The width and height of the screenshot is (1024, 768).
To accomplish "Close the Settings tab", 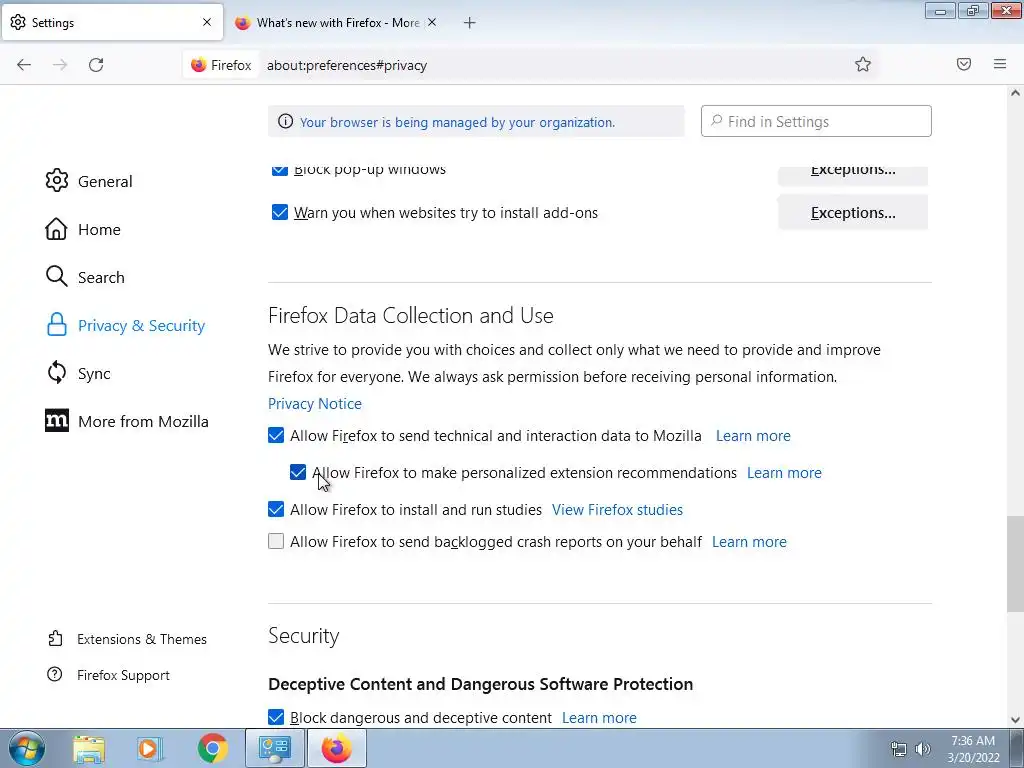I will tap(207, 22).
